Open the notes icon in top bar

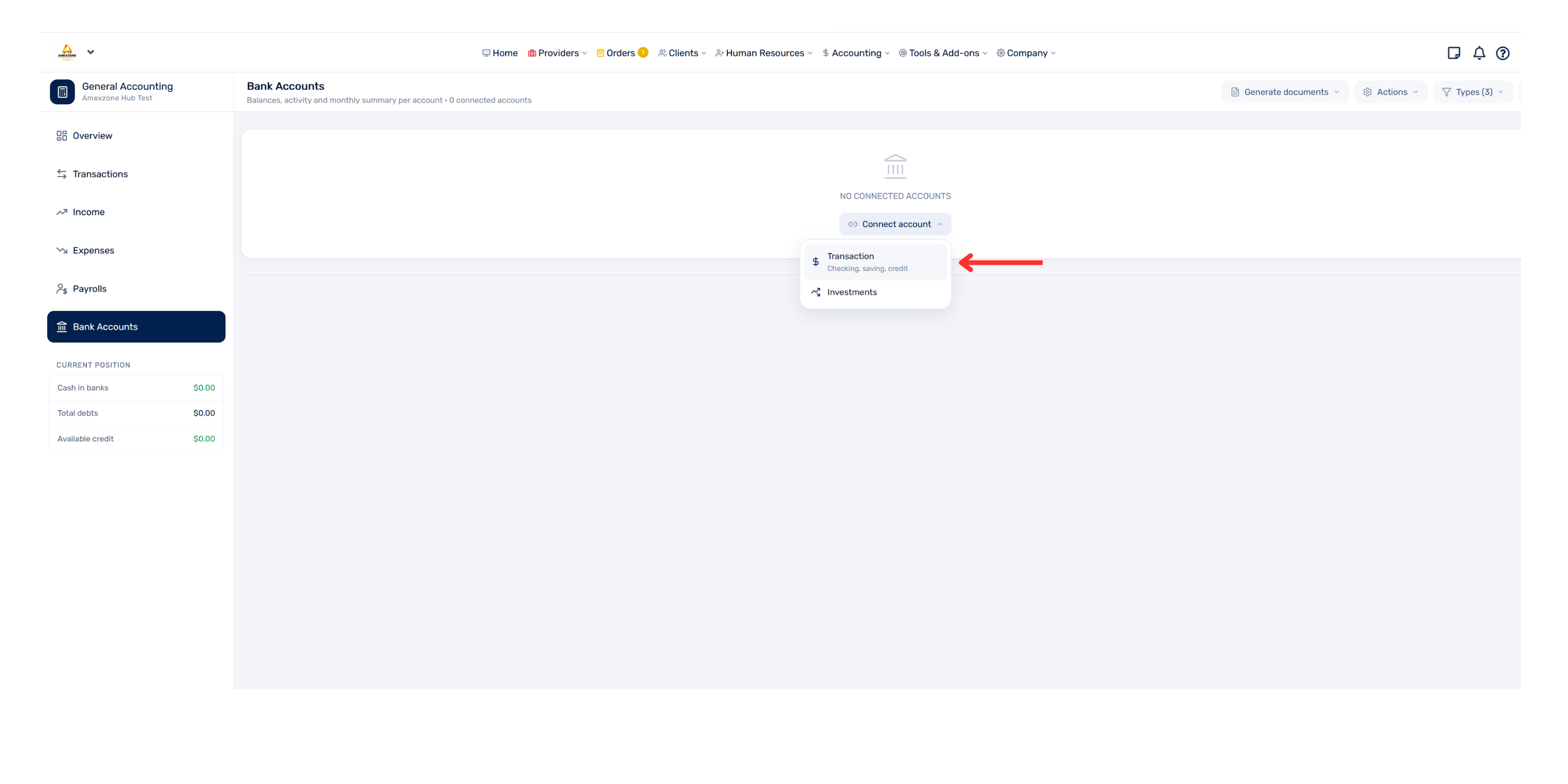[x=1454, y=53]
